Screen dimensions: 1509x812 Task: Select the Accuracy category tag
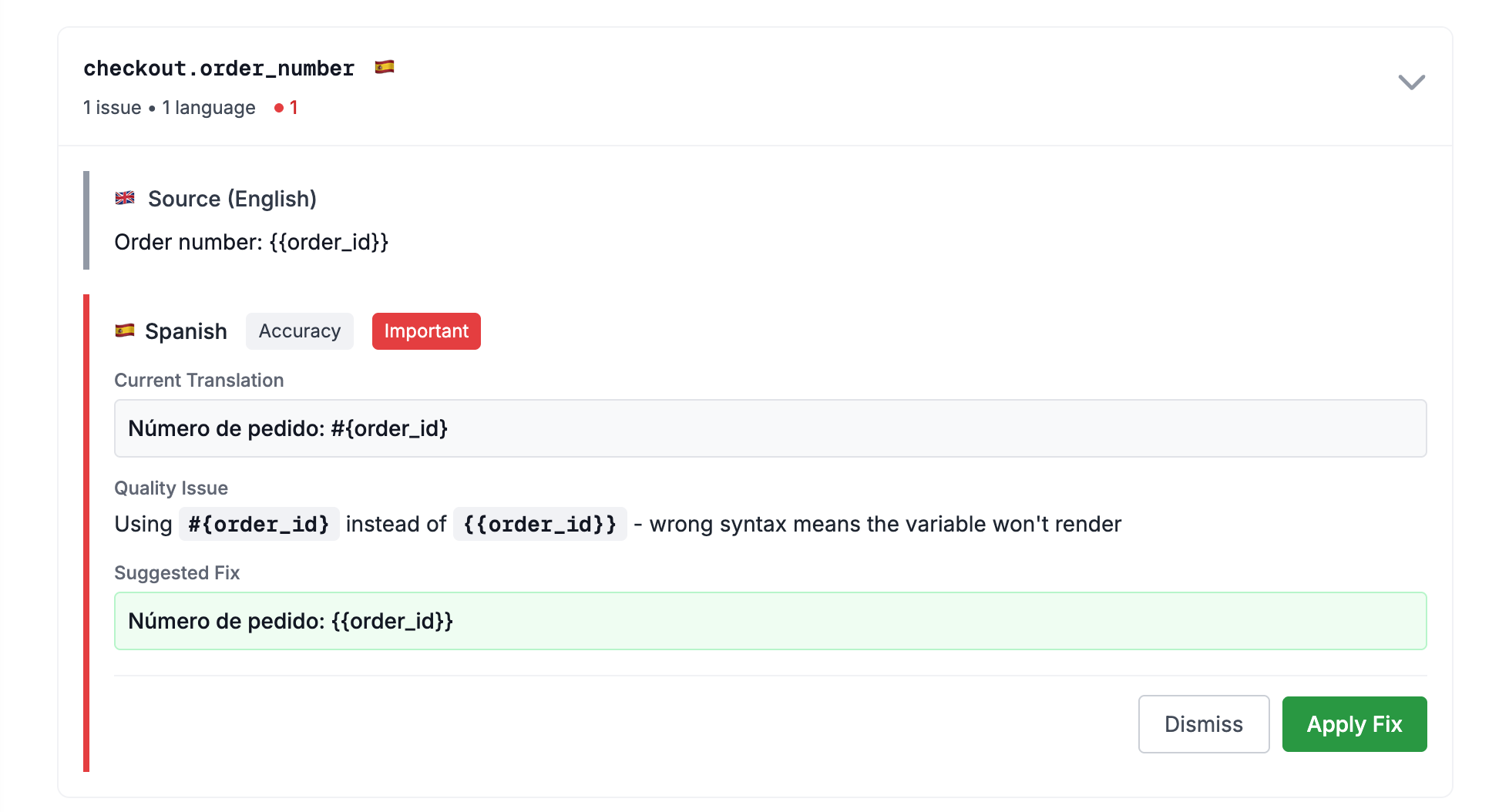pos(299,331)
